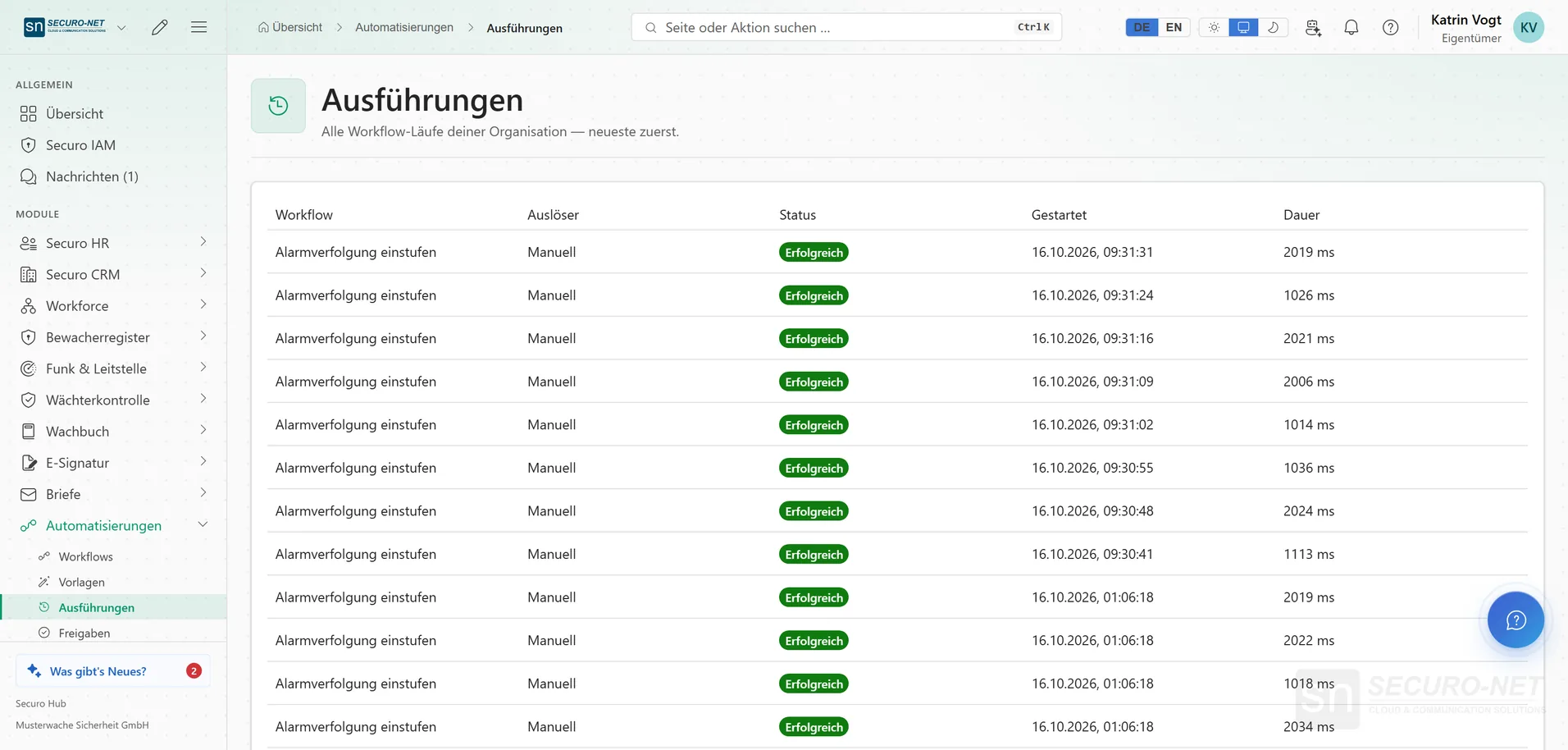1568x750 pixels.
Task: Click the Nachrichten chat bubble icon
Action: (29, 176)
